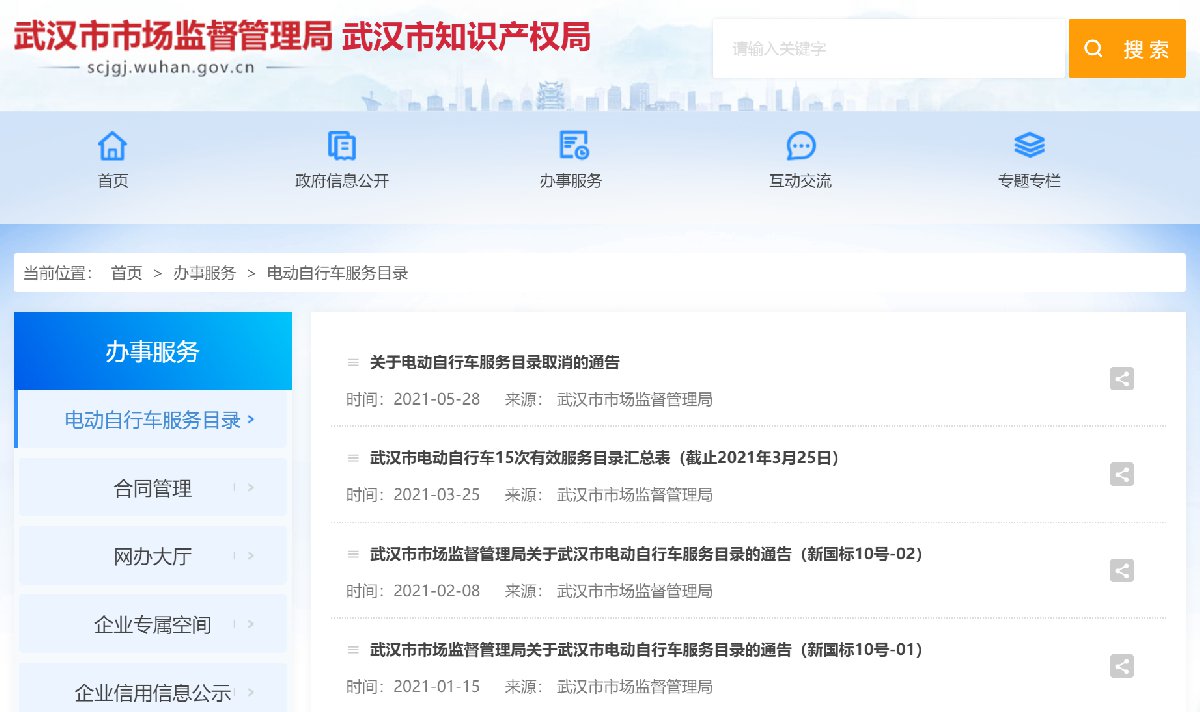Click the 首页 home icon
The height and width of the screenshot is (712, 1200).
coord(113,146)
